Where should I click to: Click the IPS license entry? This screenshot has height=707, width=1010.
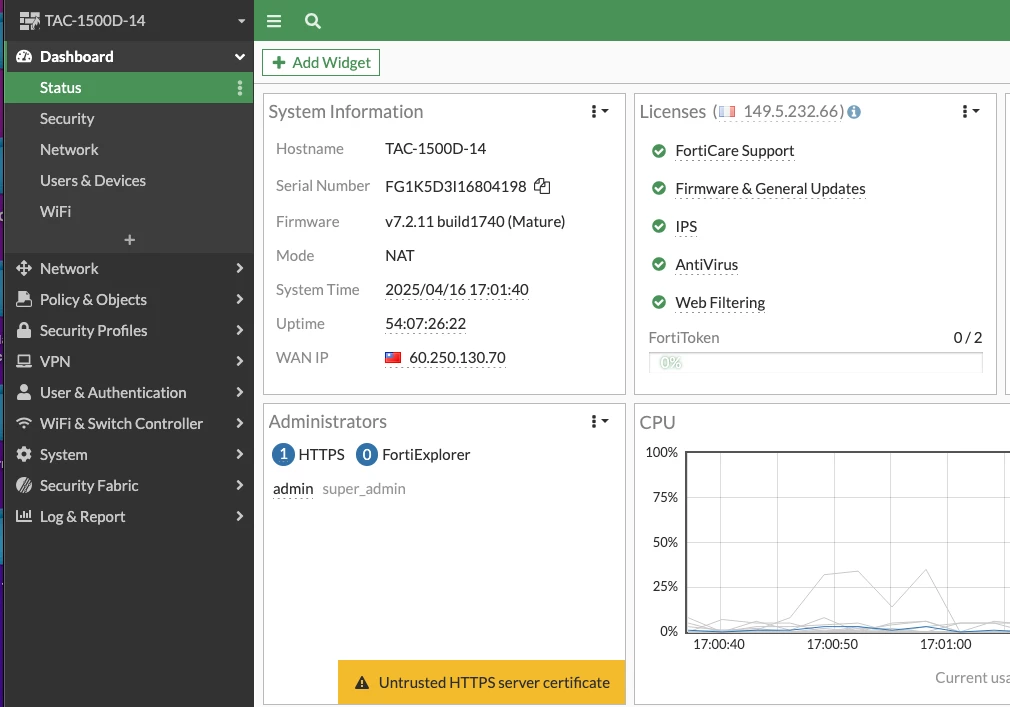pyautogui.click(x=686, y=227)
